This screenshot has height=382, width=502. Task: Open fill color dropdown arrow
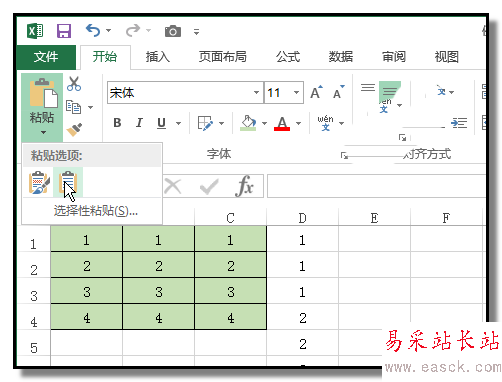(x=265, y=124)
